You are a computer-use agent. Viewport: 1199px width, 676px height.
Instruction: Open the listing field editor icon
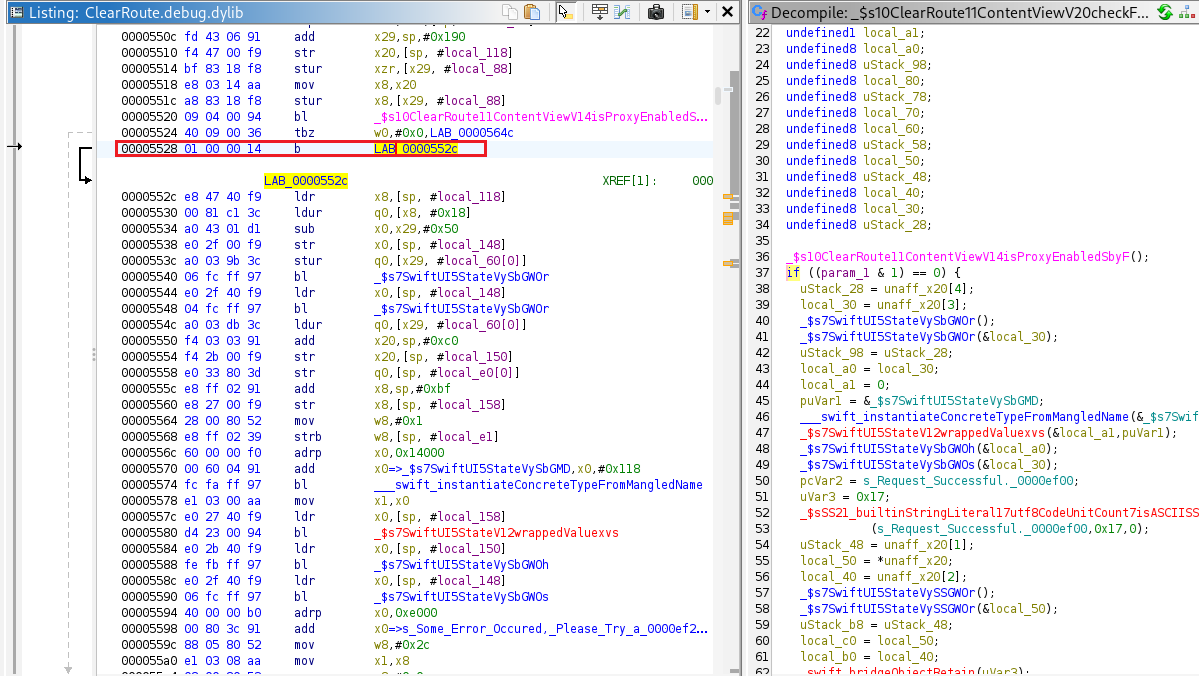pyautogui.click(x=600, y=13)
